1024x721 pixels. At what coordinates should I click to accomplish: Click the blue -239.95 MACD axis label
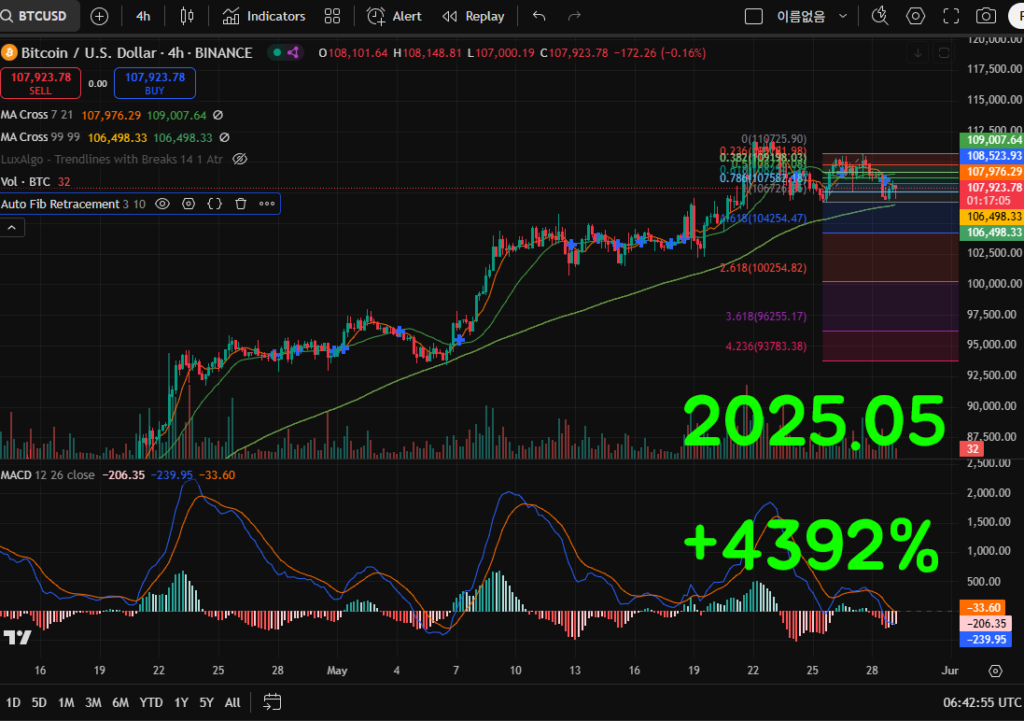pos(985,639)
